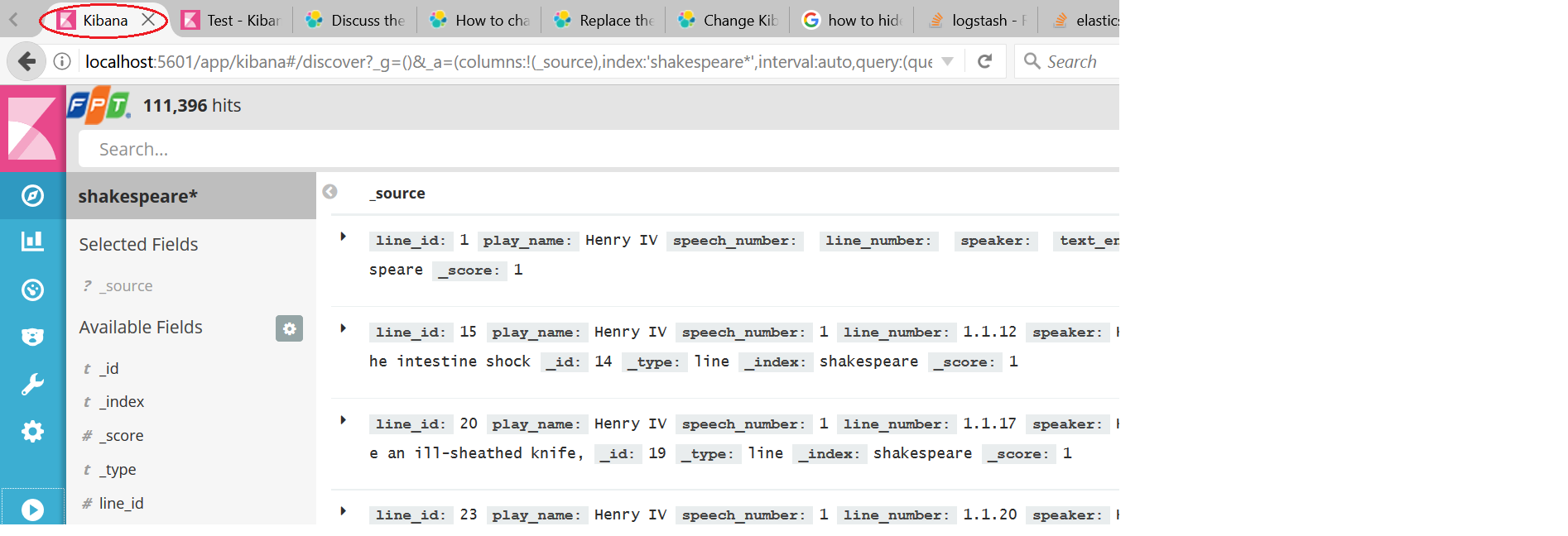Focus the browser Search box
1568x536 pixels.
pos(1068,61)
